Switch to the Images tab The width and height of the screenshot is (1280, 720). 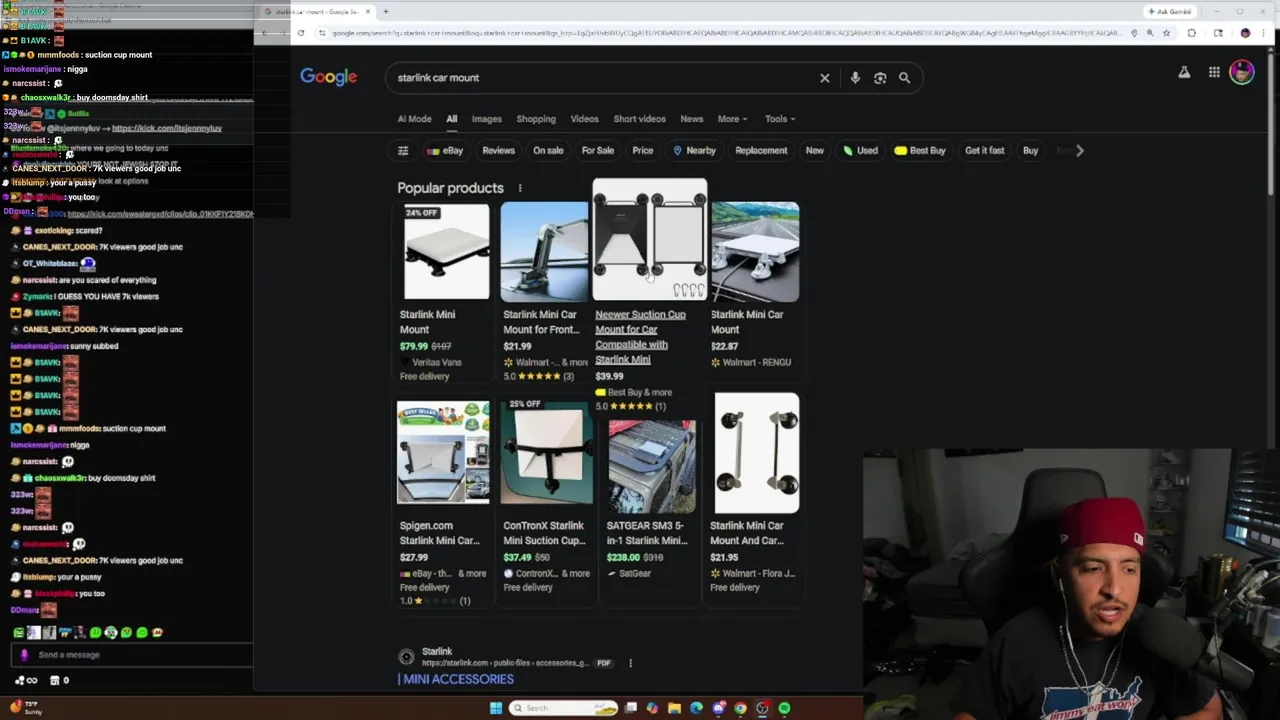pos(486,119)
